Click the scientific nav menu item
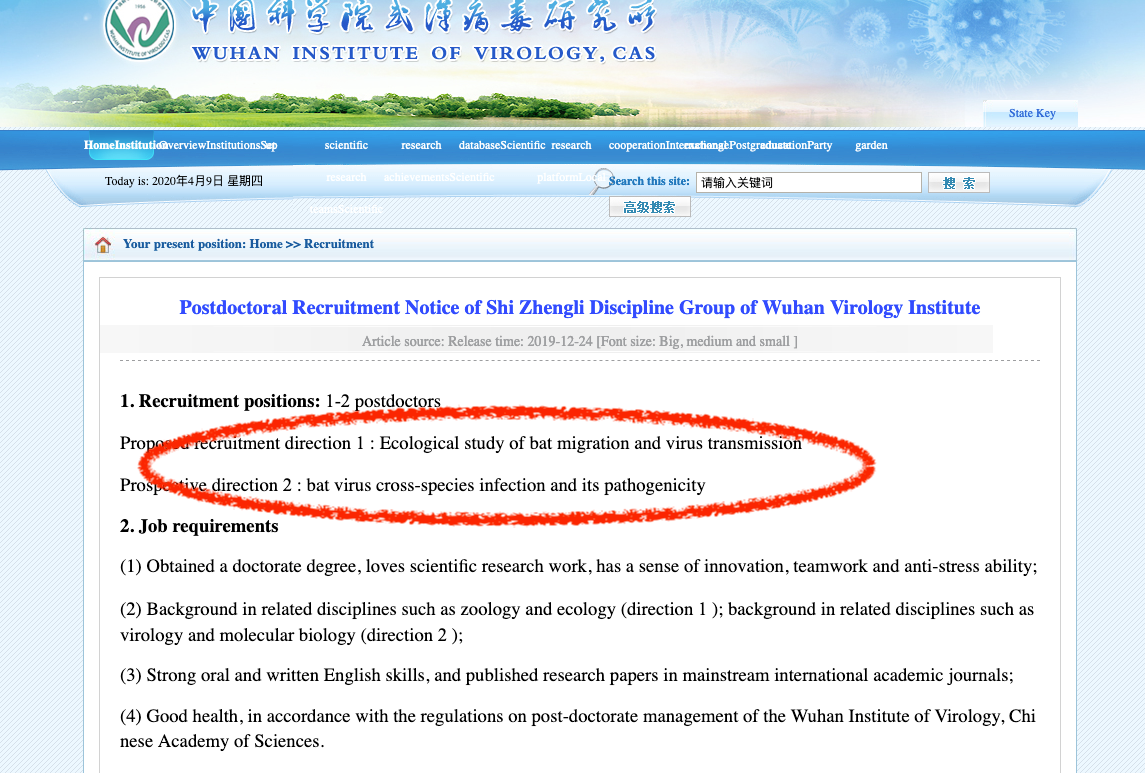Screen dimensions: 1145x773 click(346, 146)
